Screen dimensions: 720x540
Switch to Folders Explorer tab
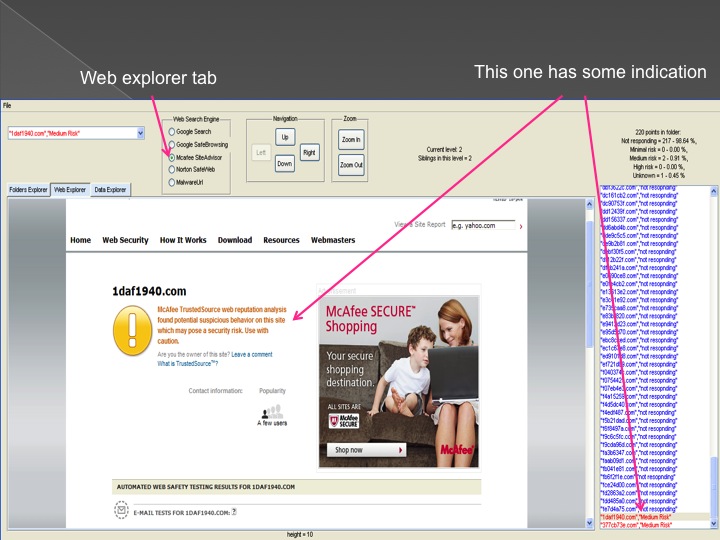28,190
